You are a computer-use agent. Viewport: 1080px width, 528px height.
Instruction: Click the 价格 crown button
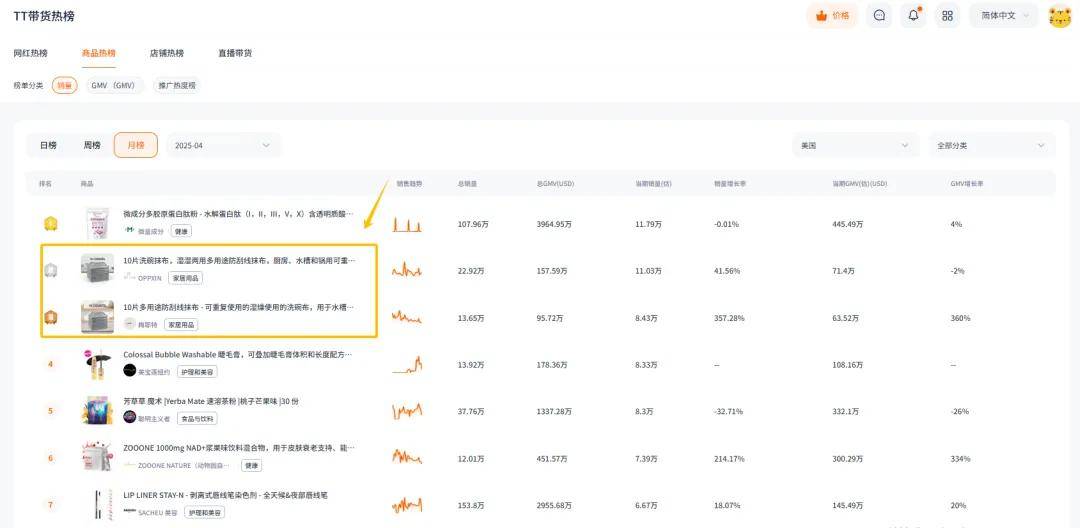832,16
